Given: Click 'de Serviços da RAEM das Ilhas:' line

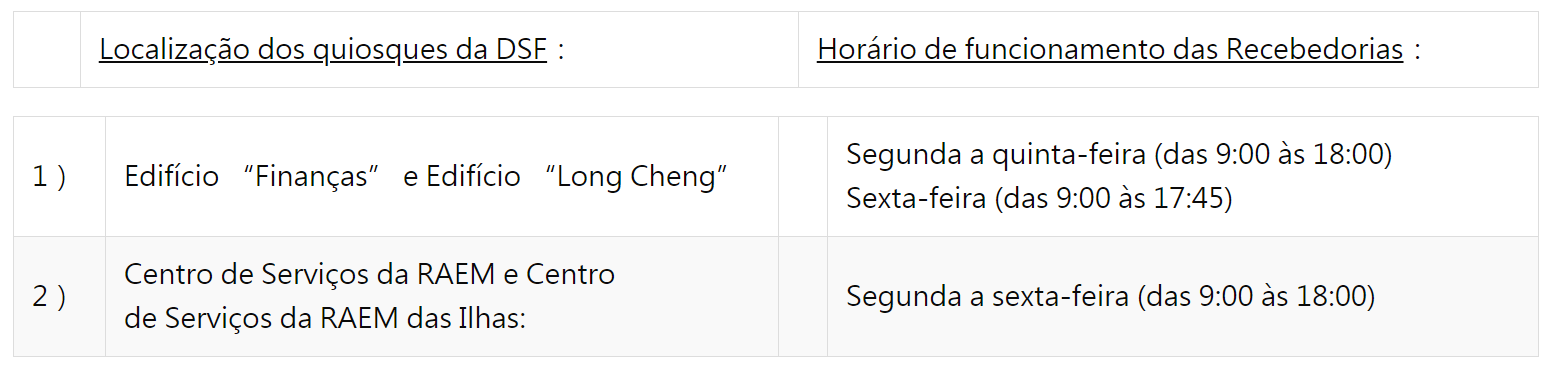Looking at the screenshot, I should [325, 319].
